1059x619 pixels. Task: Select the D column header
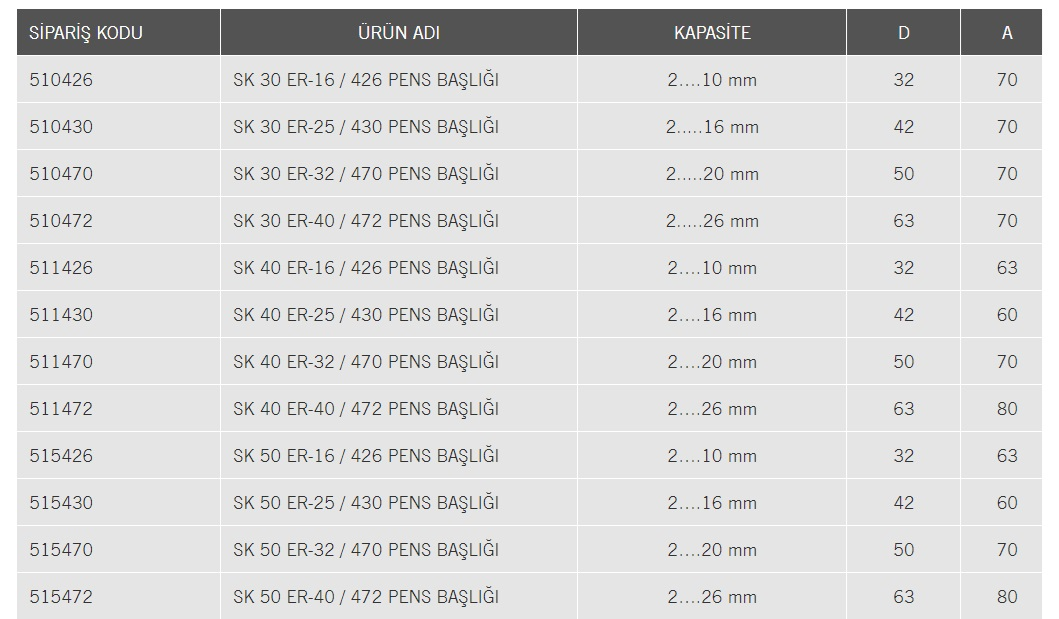(x=903, y=32)
